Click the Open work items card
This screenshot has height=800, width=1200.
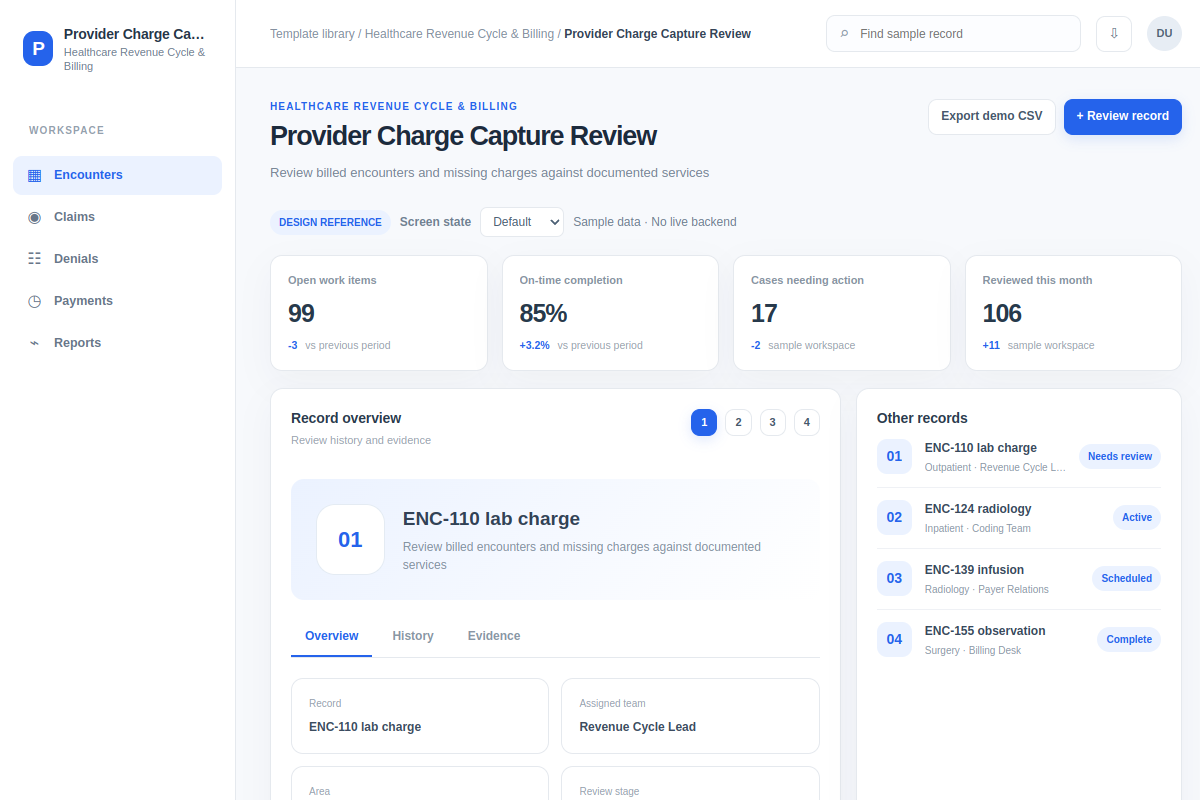pos(379,313)
